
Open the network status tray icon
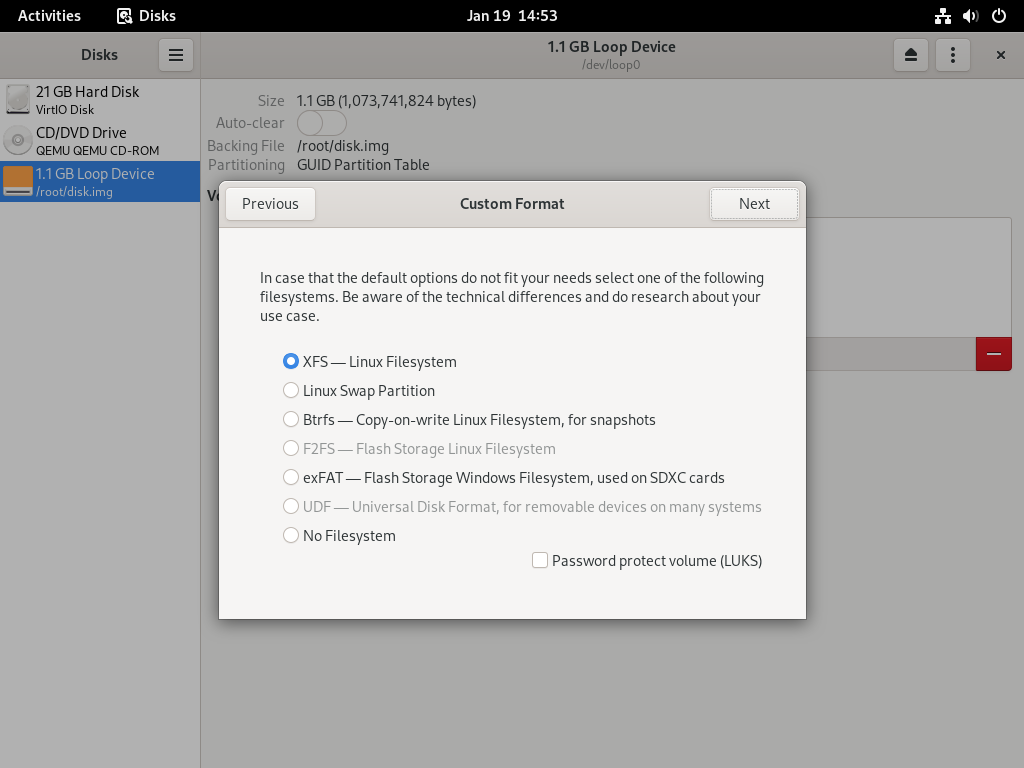click(x=942, y=16)
